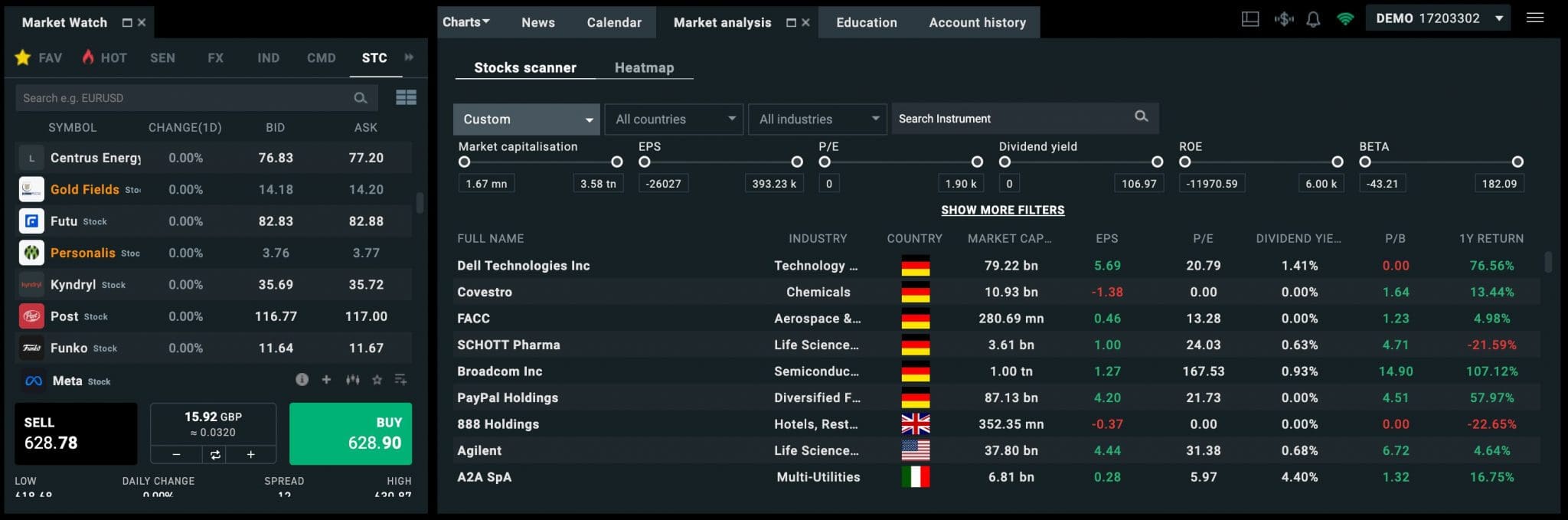This screenshot has width=1568, height=520.
Task: Click SELL Meta at 628.78
Action: [x=76, y=433]
